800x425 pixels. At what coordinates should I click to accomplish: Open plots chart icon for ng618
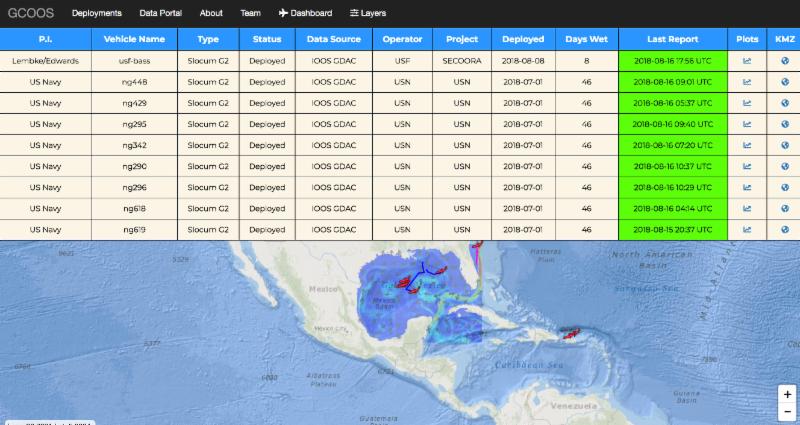pos(746,208)
